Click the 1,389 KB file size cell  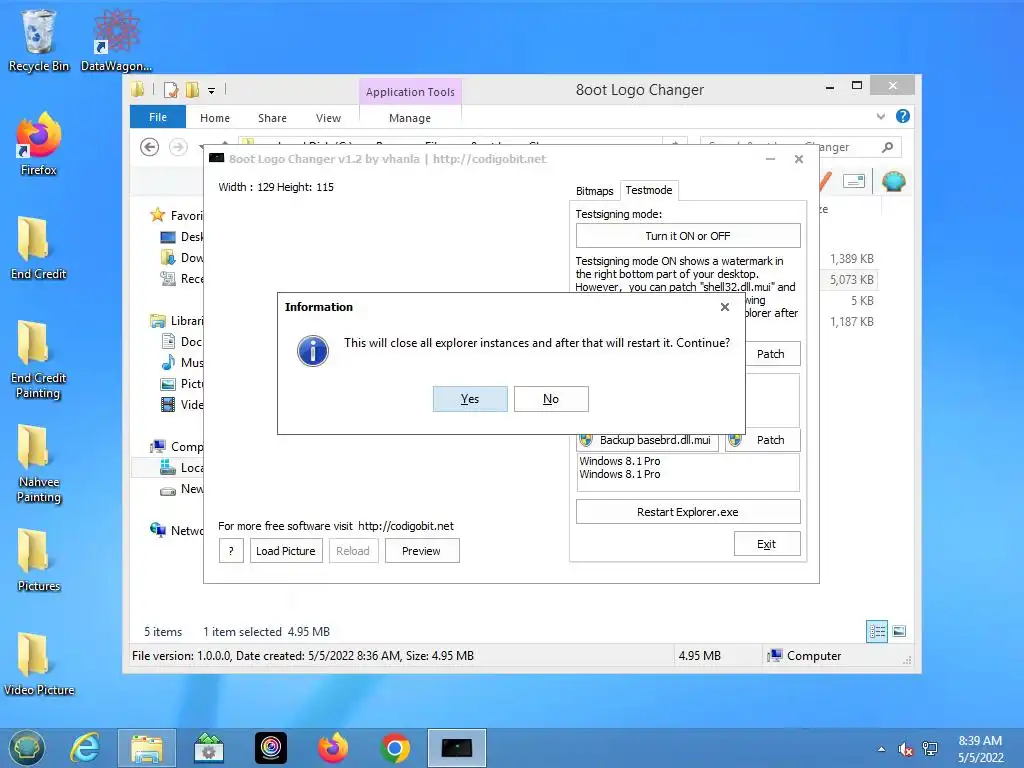click(852, 259)
